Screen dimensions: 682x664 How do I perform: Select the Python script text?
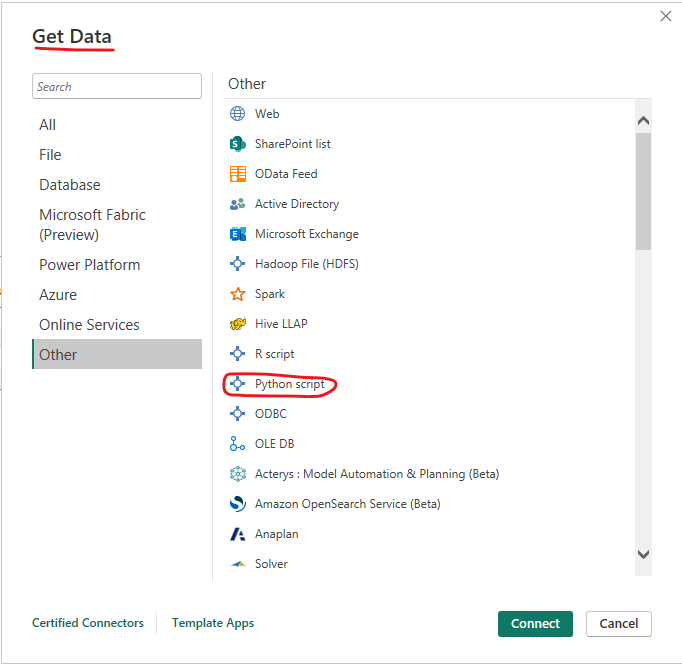point(290,384)
